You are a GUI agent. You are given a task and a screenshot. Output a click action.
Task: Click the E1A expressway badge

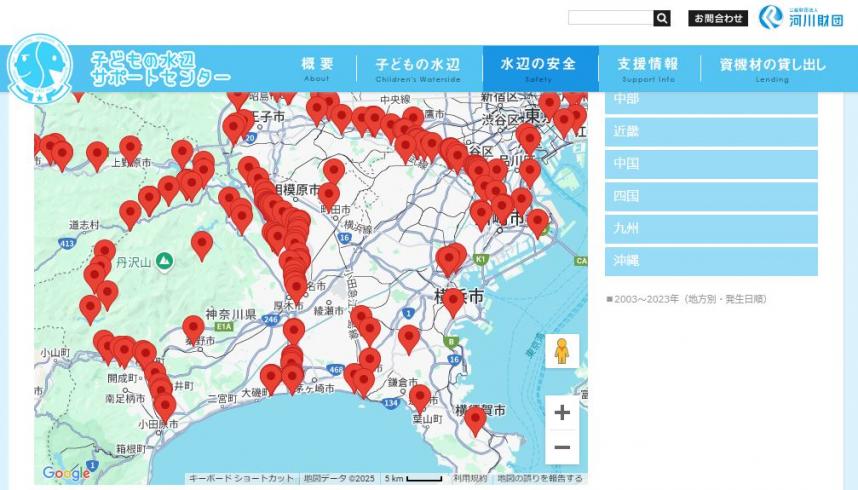pyautogui.click(x=224, y=327)
